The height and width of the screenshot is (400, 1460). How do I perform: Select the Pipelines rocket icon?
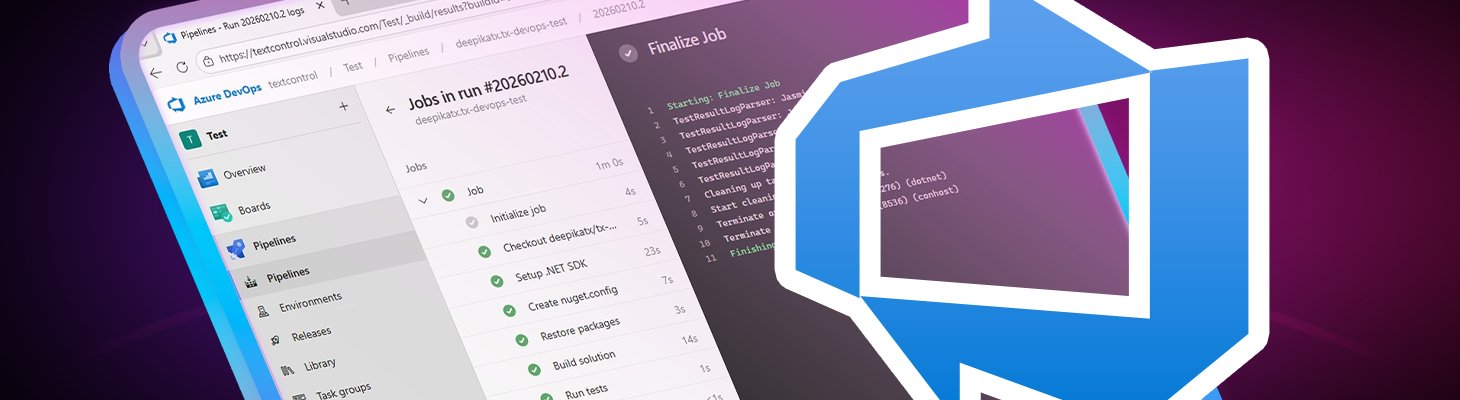(x=236, y=248)
